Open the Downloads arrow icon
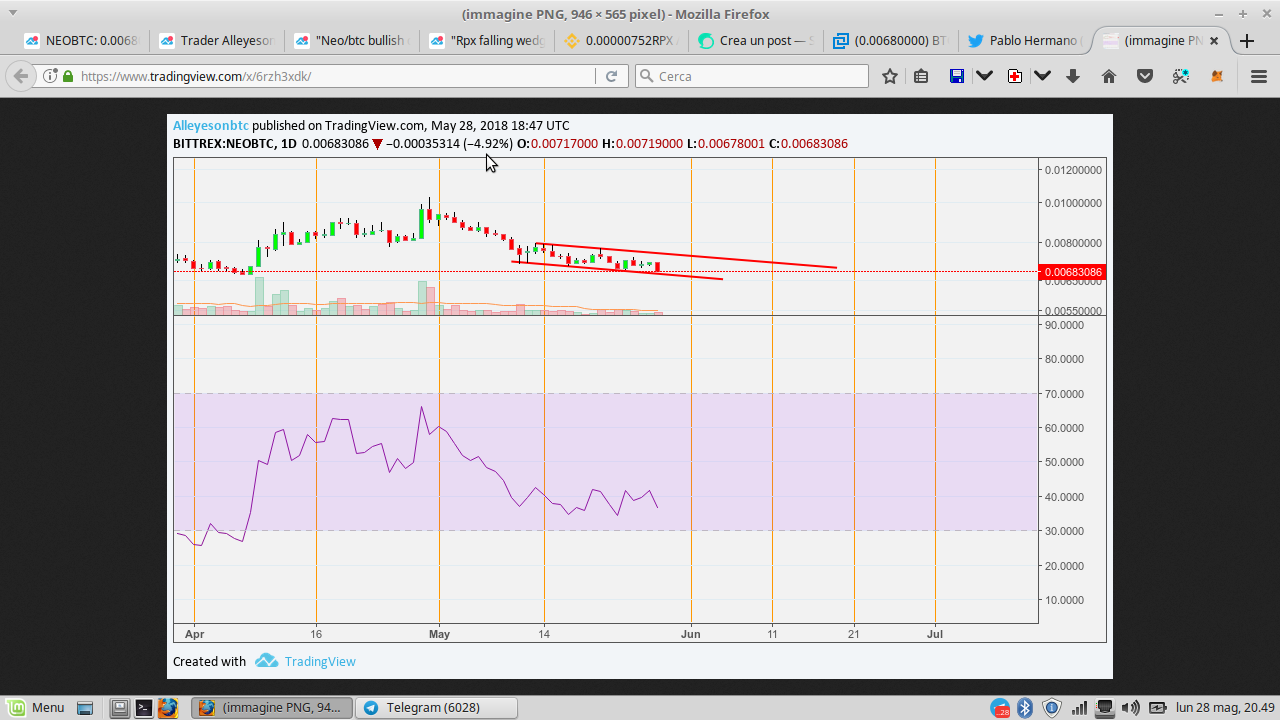The height and width of the screenshot is (720, 1280). click(1073, 76)
